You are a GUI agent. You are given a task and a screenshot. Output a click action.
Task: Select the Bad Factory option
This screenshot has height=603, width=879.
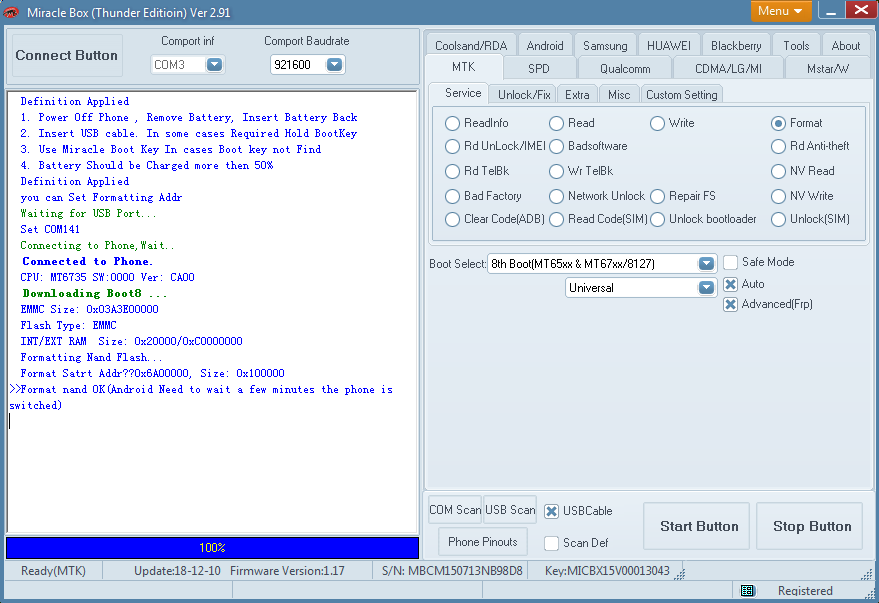point(452,197)
